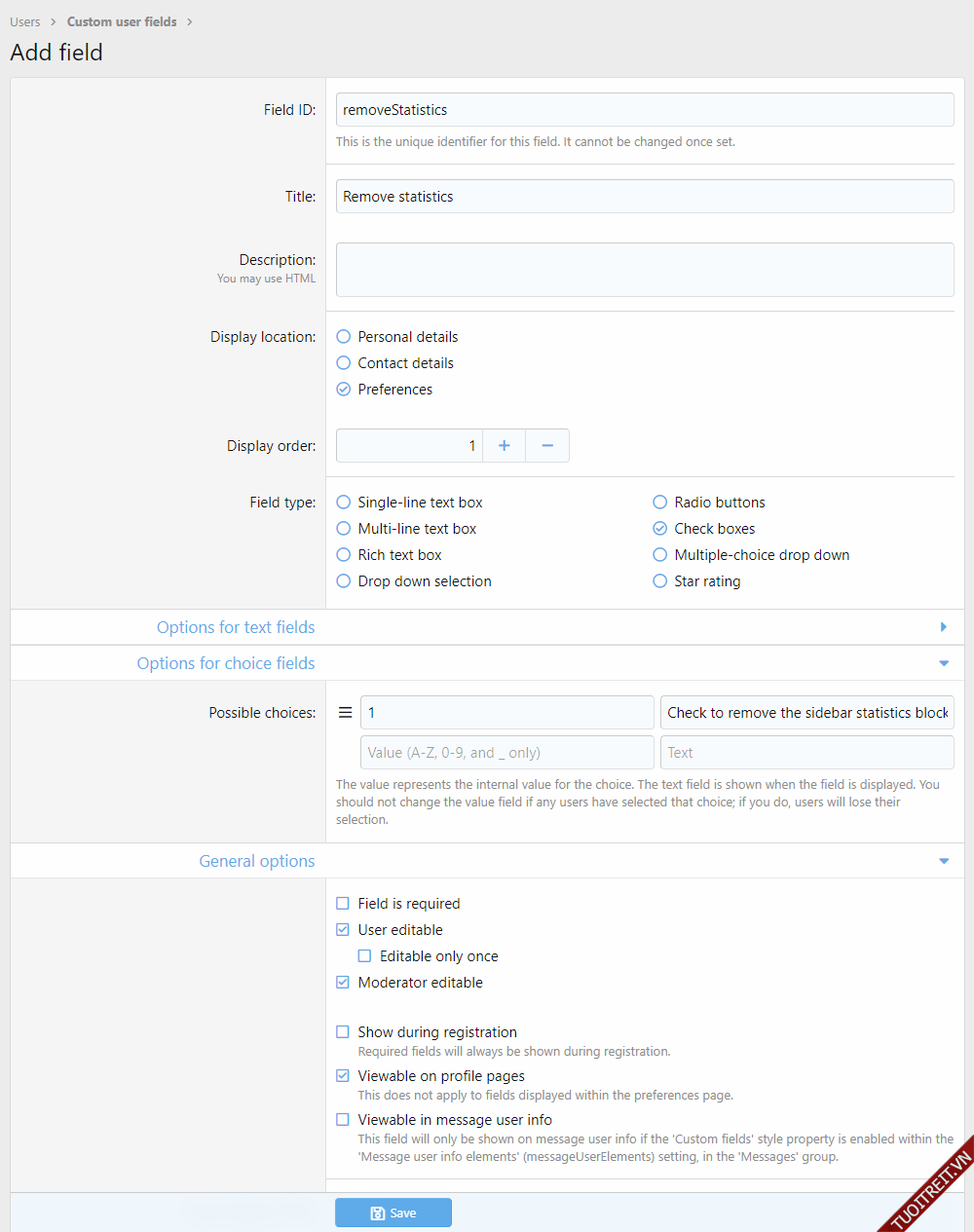Uncheck the User editable option
Screen dimensions: 974x1232
[343, 930]
